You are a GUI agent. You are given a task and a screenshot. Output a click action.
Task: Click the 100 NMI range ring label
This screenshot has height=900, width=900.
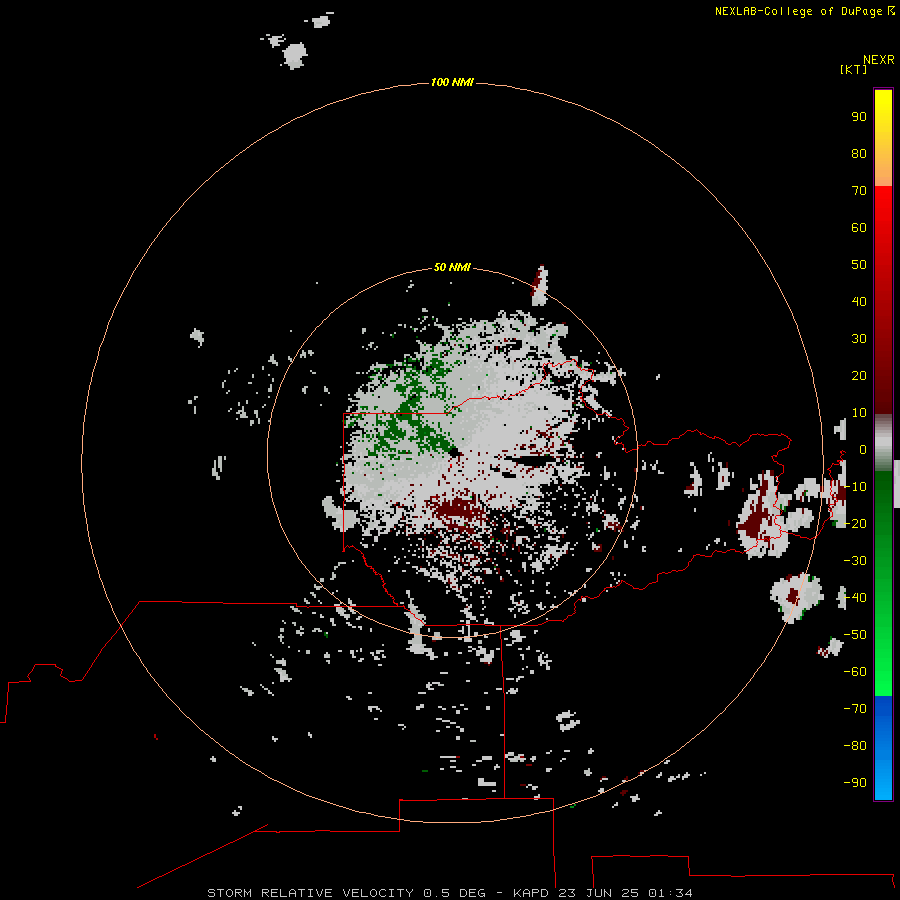452,82
